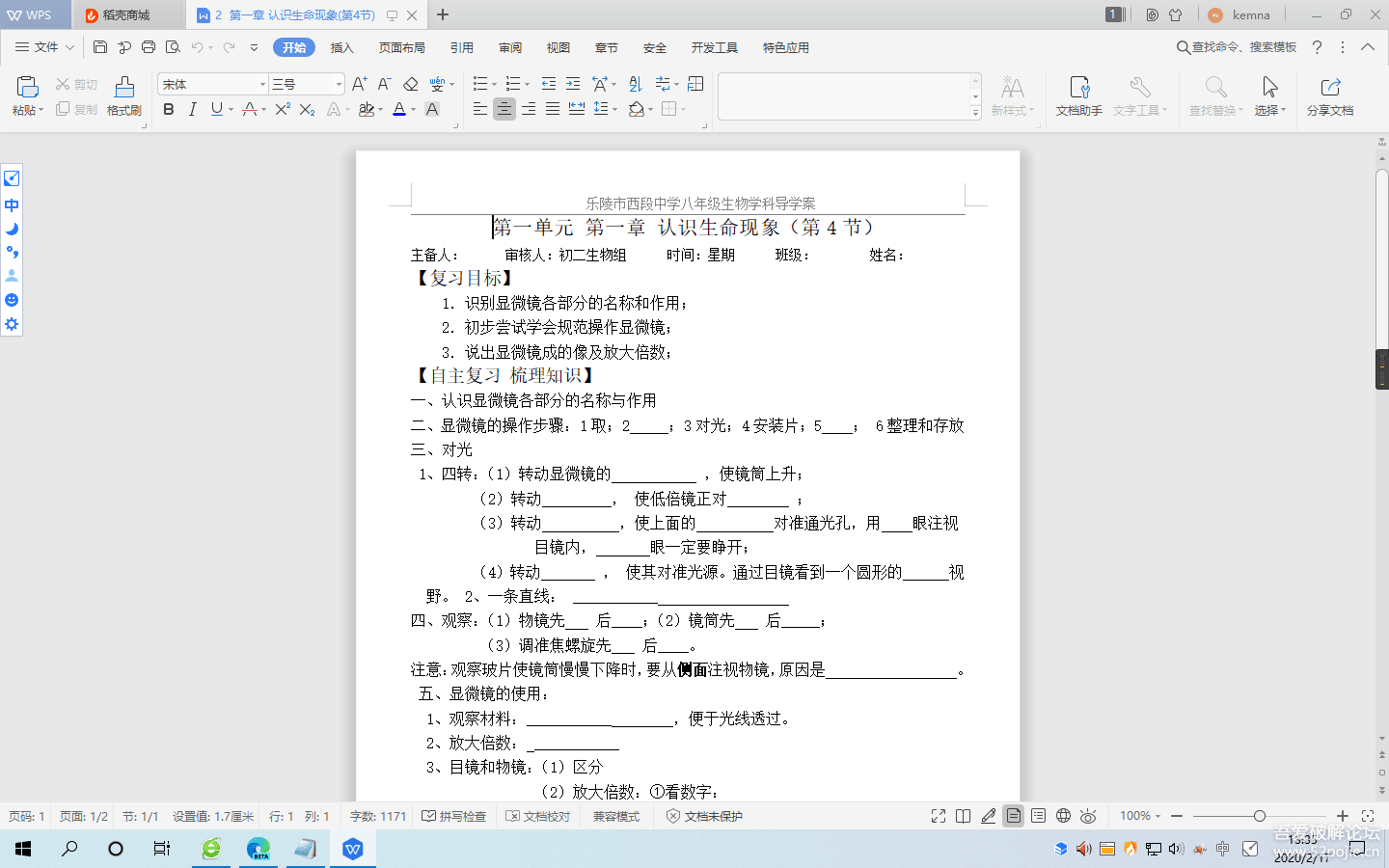1389x868 pixels.
Task: Click the zoom slider handle in status bar
Action: (x=1259, y=816)
